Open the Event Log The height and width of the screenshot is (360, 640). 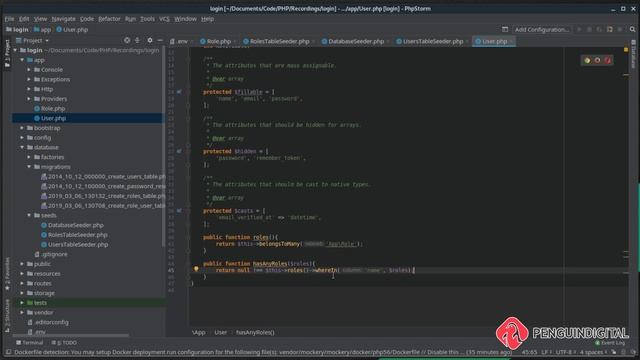tap(610, 343)
